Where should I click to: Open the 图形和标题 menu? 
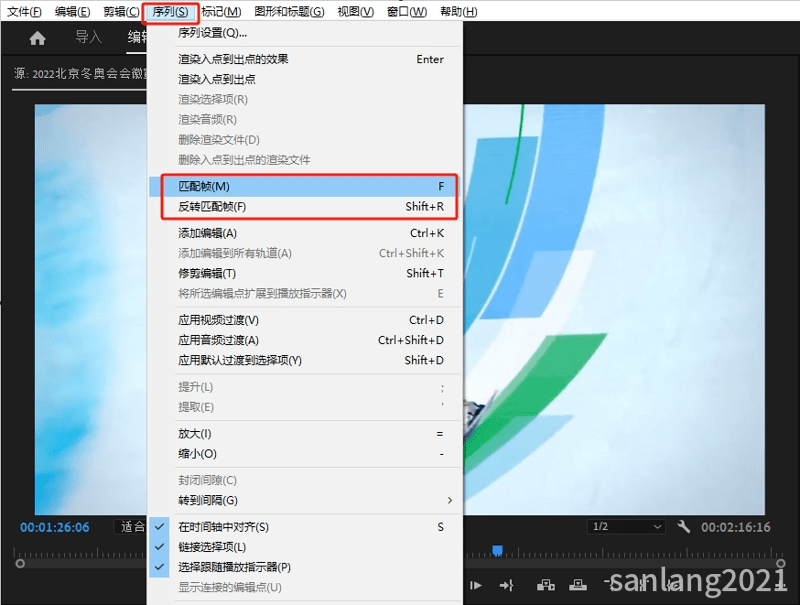289,11
